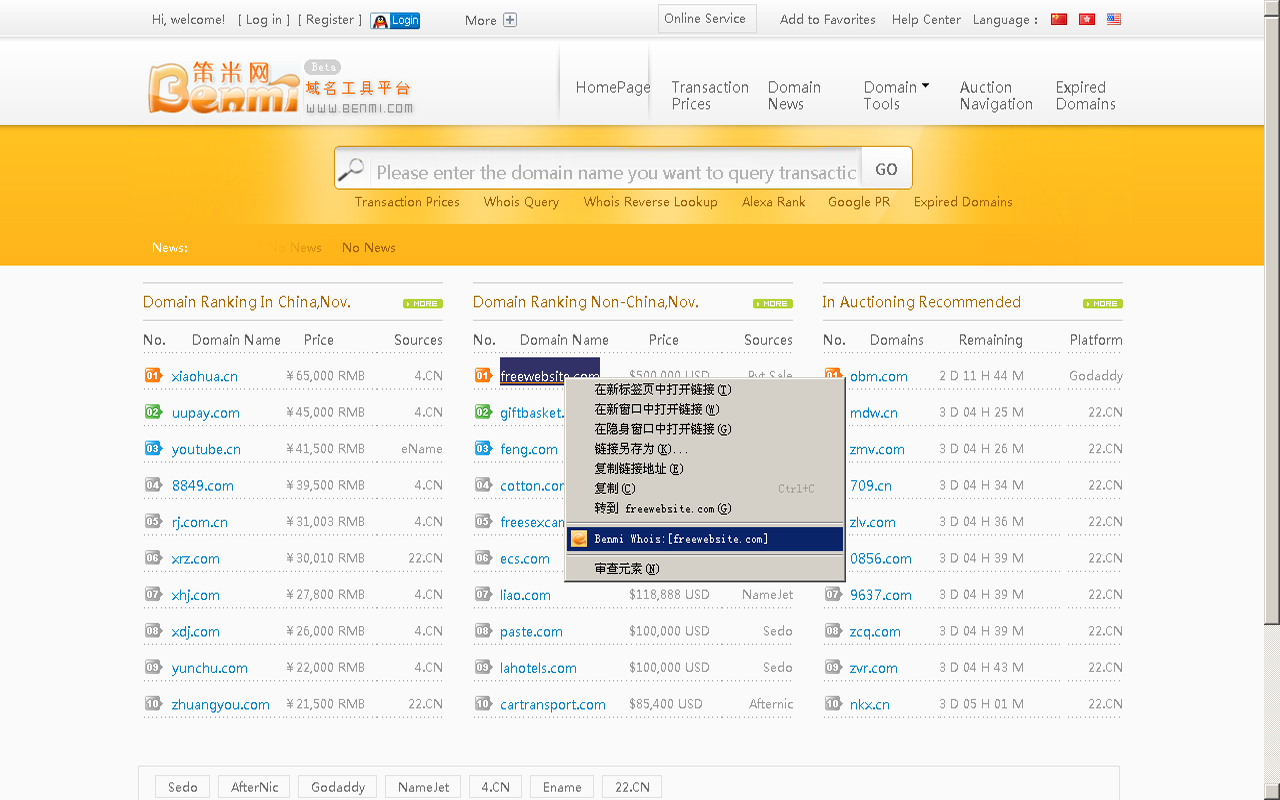Open the Domain Tools dropdown menu
This screenshot has height=800, width=1280.
click(x=893, y=95)
